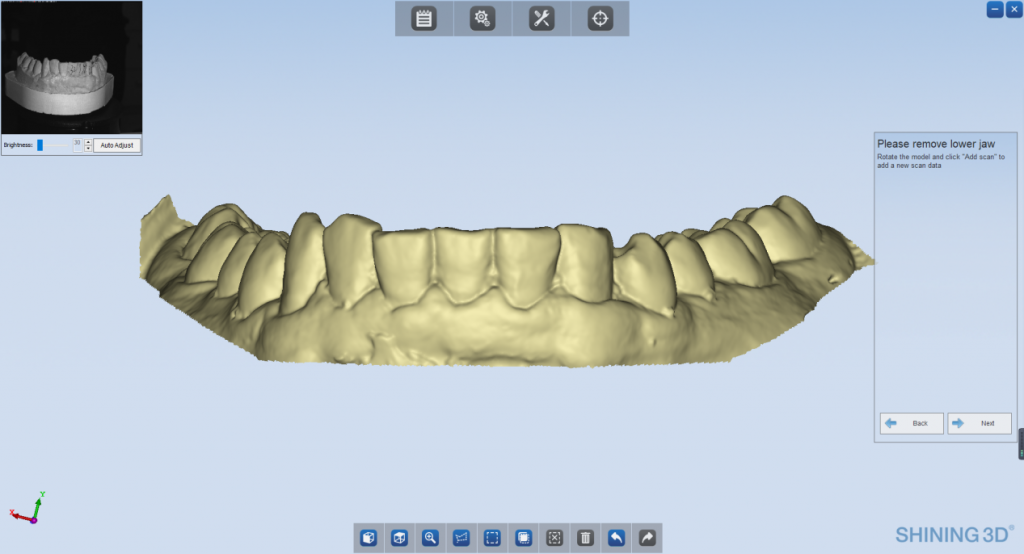The height and width of the screenshot is (554, 1024).
Task: Click the Back button
Action: click(912, 423)
